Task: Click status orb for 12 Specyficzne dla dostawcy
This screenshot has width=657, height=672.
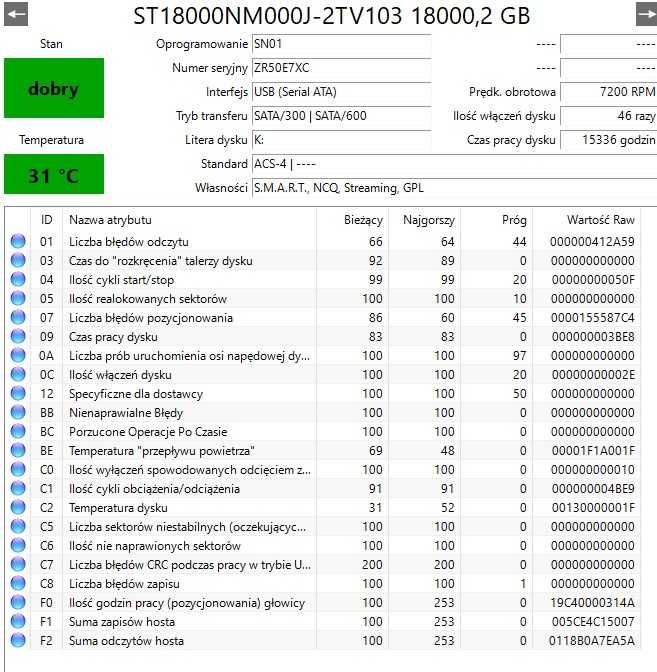Action: [18, 393]
